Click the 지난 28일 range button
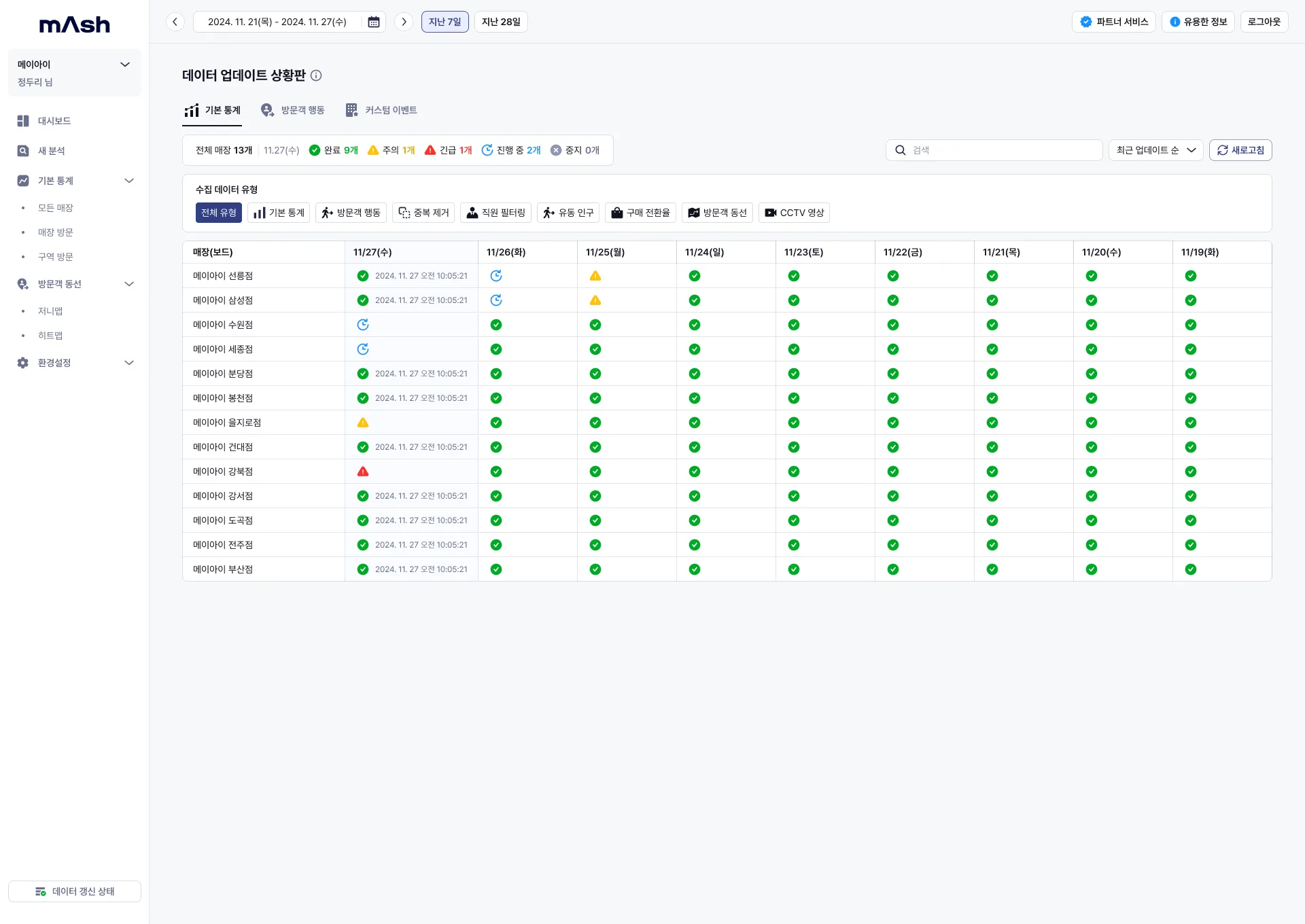1305x924 pixels. pos(501,22)
